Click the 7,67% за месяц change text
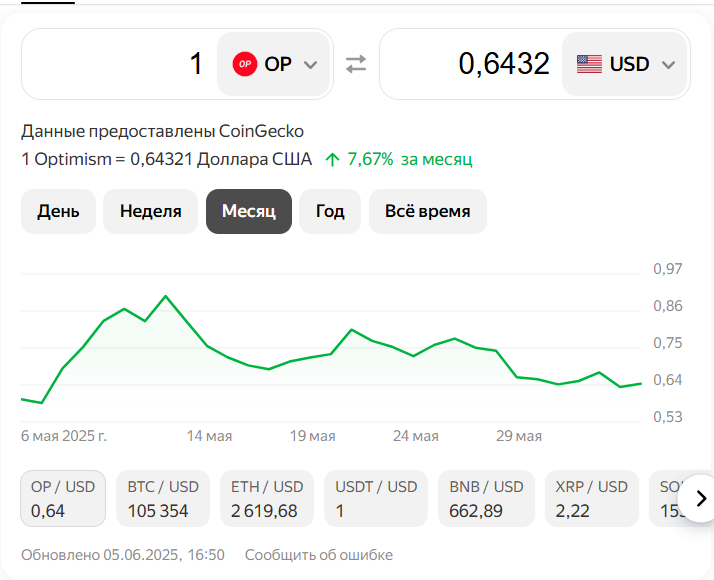714x580 pixels. [410, 159]
